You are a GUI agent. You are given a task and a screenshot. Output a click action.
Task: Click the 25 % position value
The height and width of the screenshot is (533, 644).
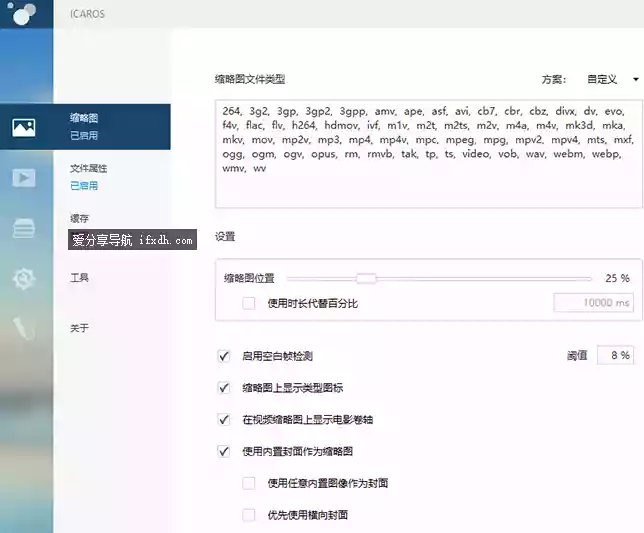click(617, 278)
